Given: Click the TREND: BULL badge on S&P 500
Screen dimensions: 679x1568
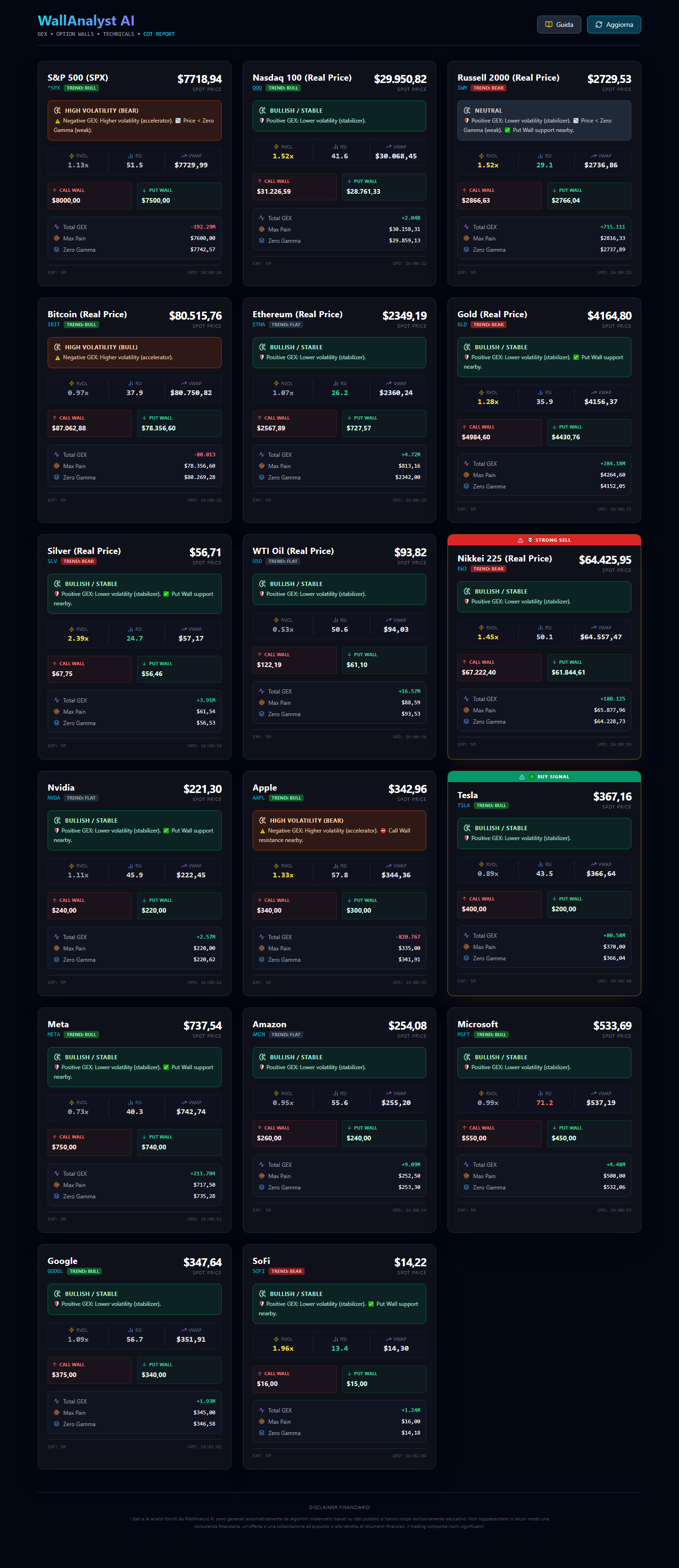Looking at the screenshot, I should tap(81, 88).
